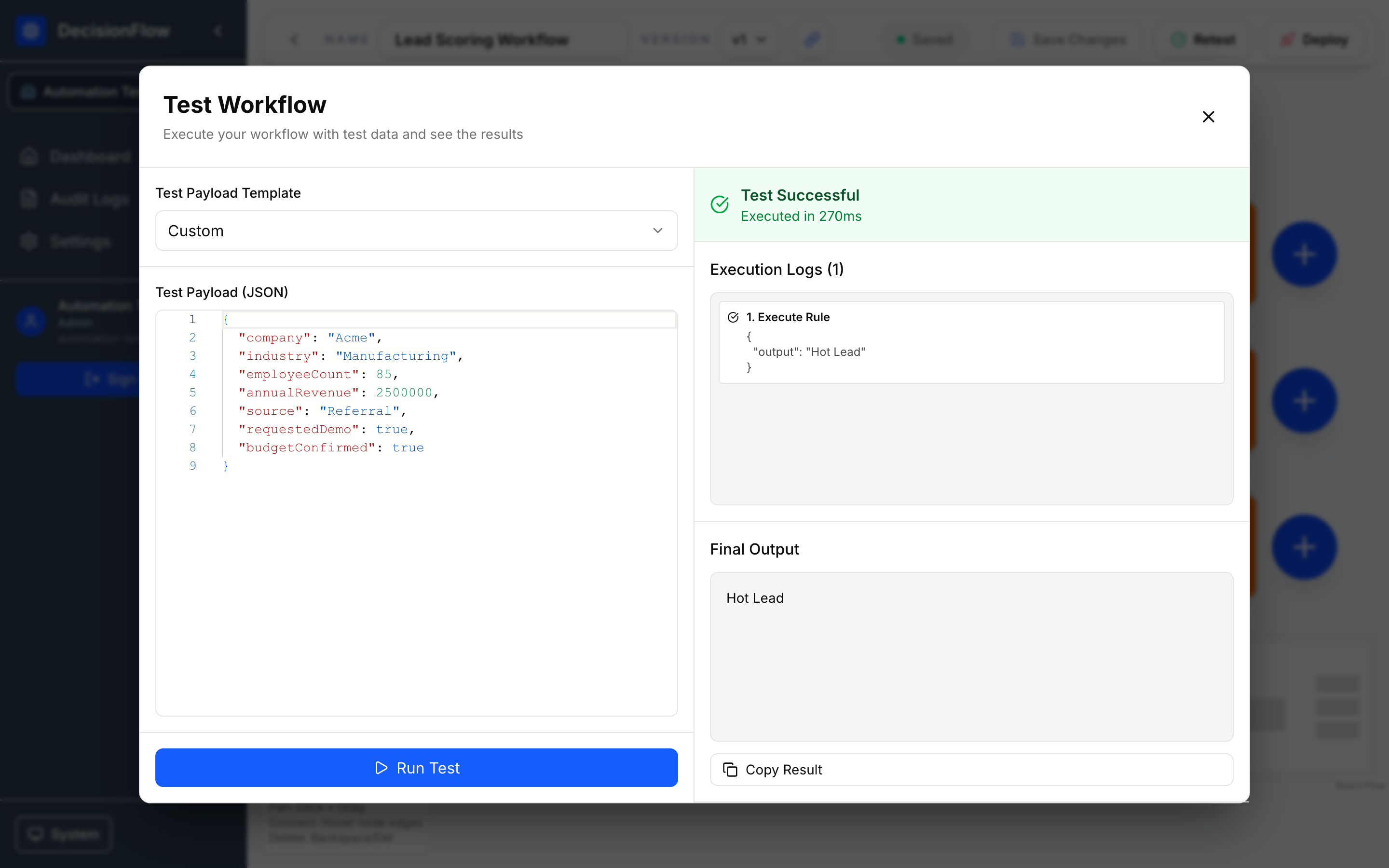Click the "annualRevenue" value 2500000
1389x868 pixels.
coord(404,393)
